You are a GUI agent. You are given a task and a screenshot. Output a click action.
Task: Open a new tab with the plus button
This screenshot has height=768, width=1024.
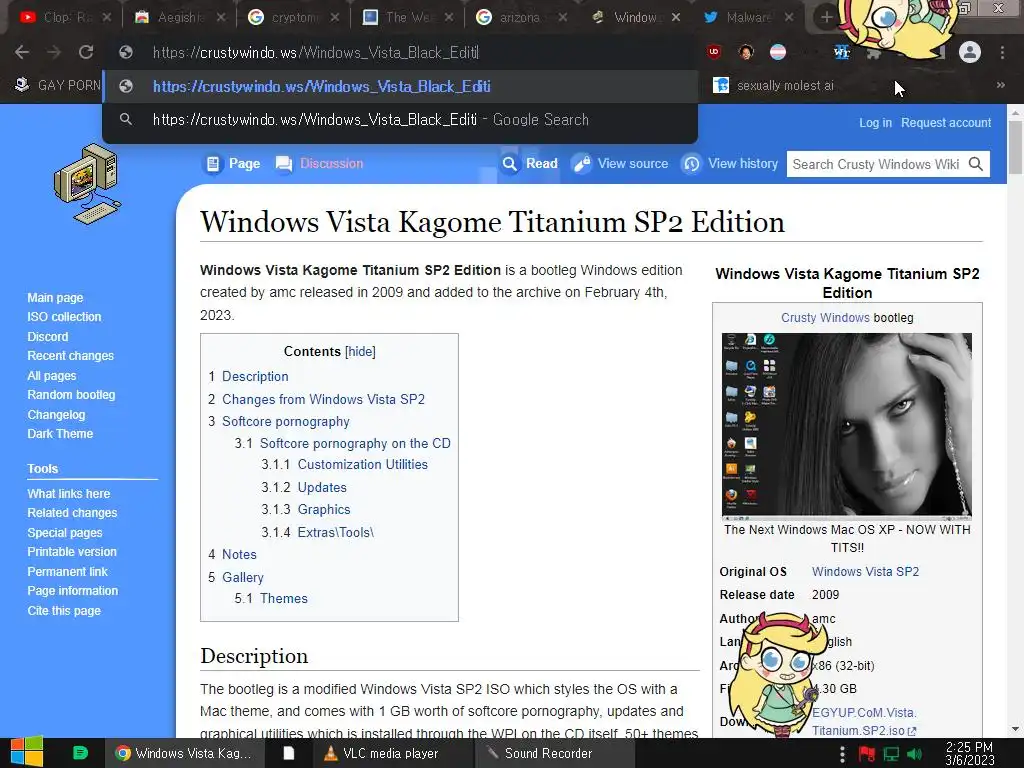(x=826, y=17)
